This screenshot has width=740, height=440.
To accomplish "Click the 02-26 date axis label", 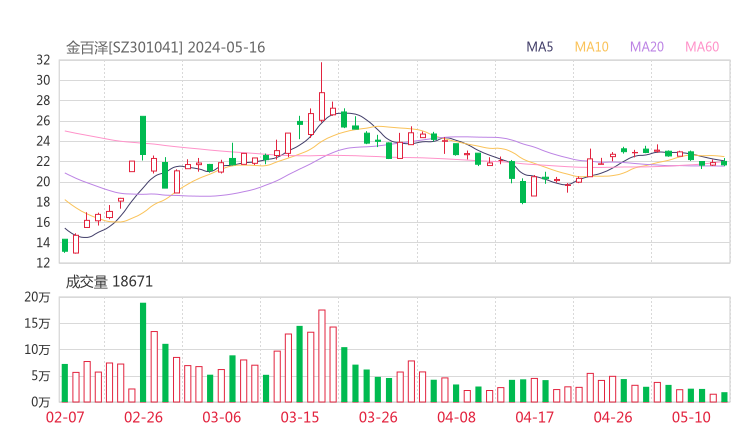I will pyautogui.click(x=143, y=417).
